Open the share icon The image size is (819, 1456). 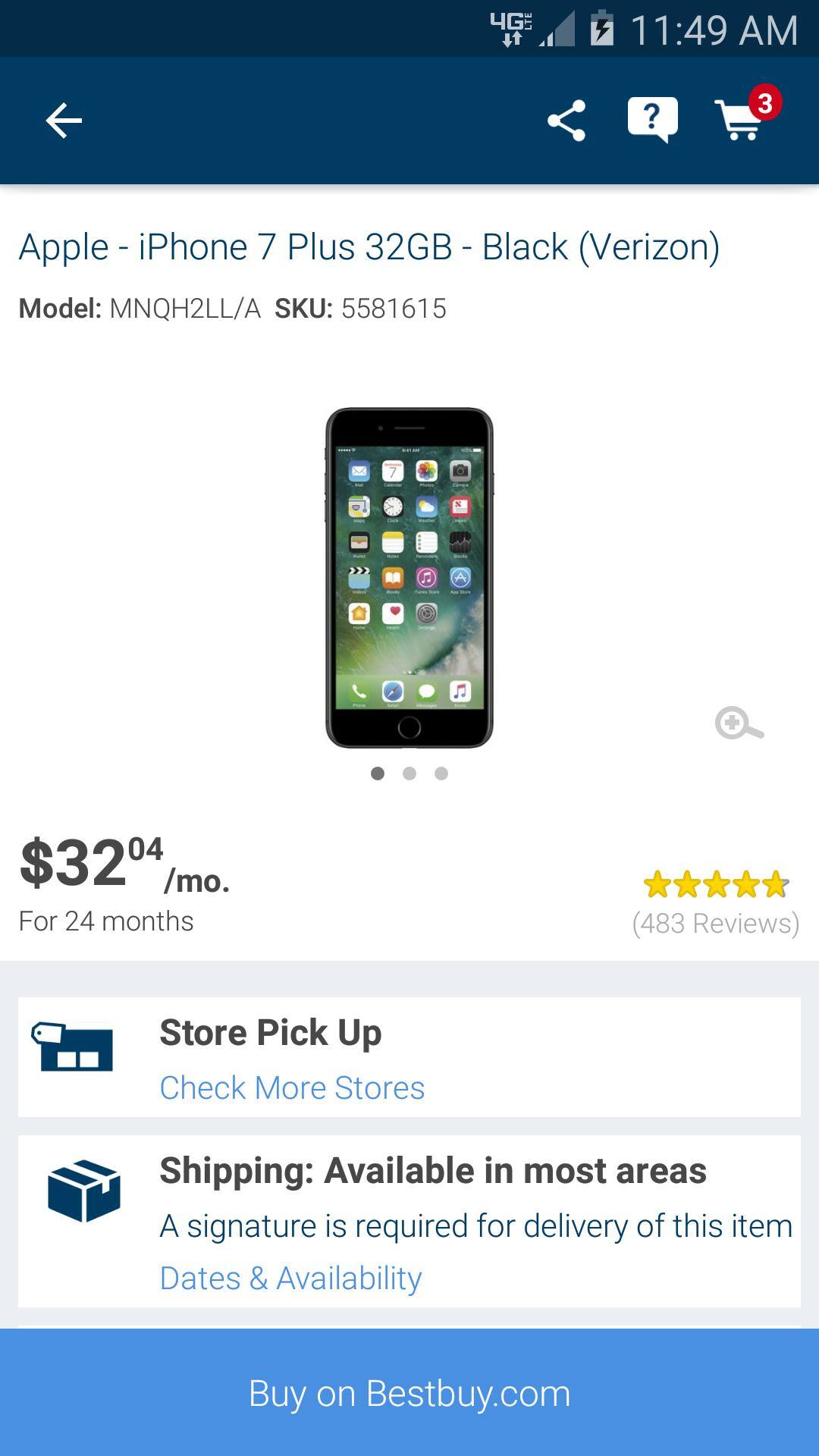coord(566,121)
